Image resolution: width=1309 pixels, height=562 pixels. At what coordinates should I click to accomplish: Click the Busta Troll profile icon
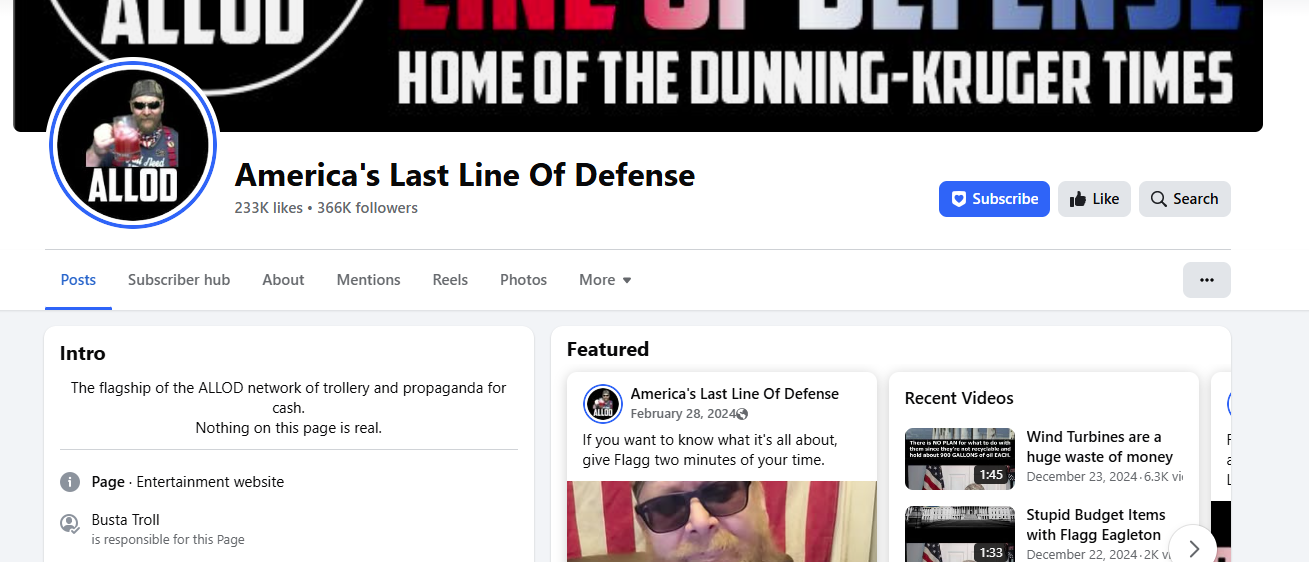click(69, 523)
